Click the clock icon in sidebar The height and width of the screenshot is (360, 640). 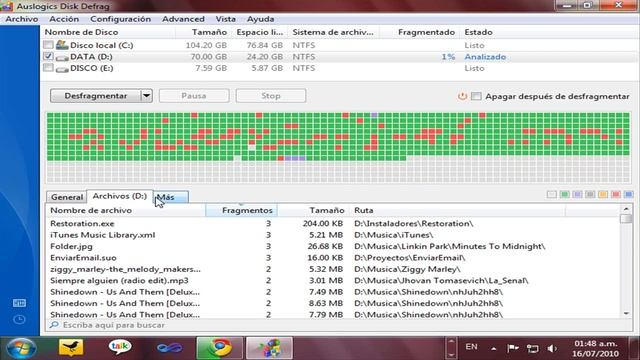coord(19,320)
